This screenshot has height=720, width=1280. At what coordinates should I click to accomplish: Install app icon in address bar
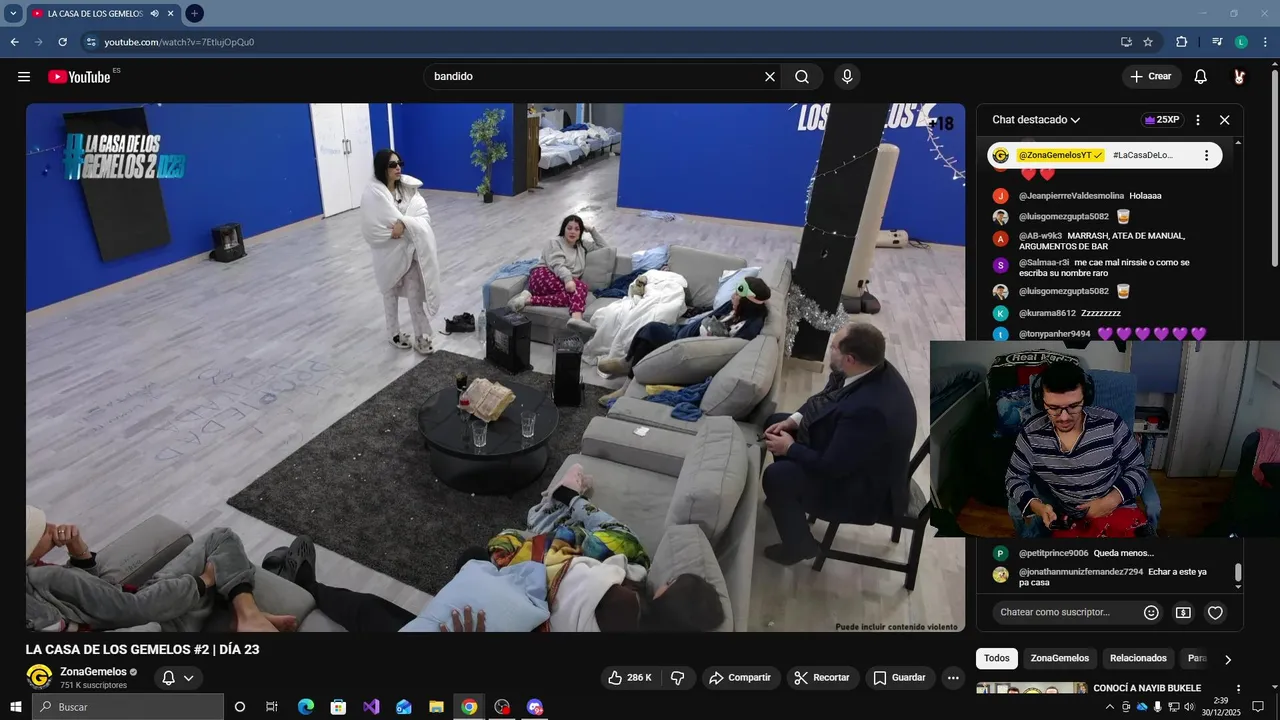click(x=1126, y=42)
